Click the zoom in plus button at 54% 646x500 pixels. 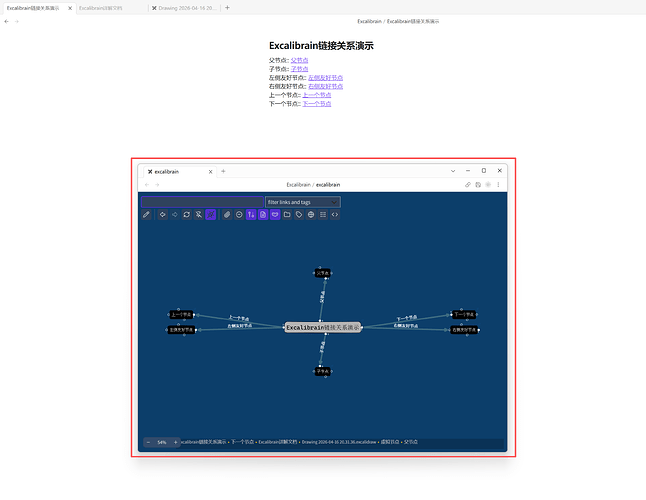click(x=176, y=442)
